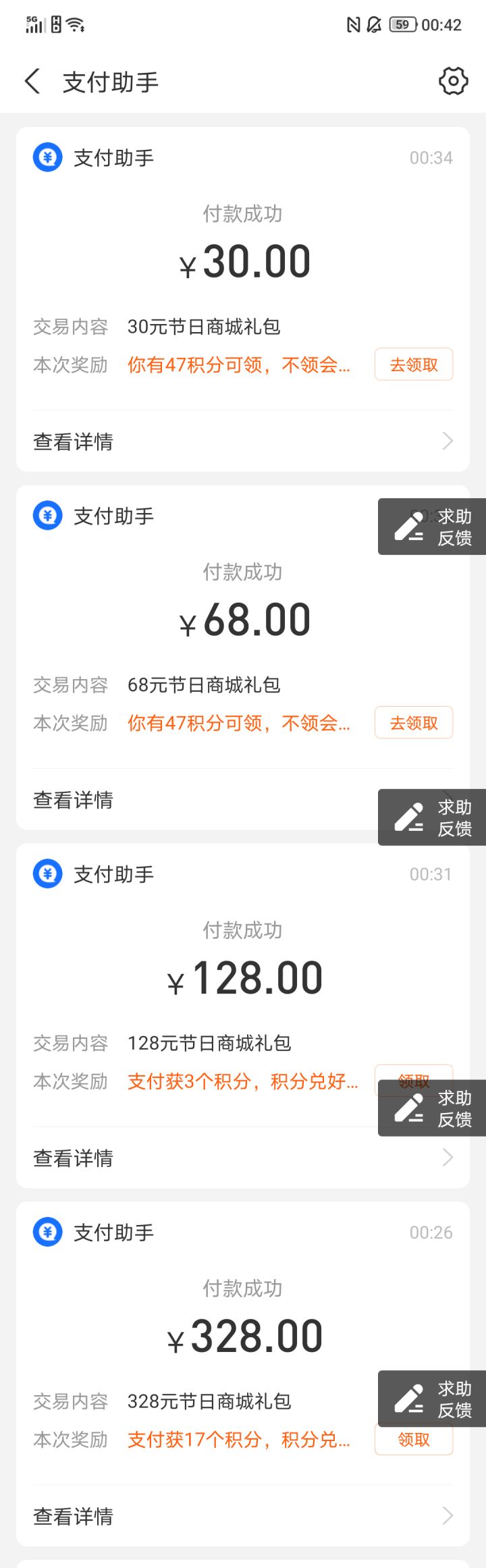The width and height of the screenshot is (486, 1568).
Task: Click 去领取 on the ¥30.00 payment
Action: [x=414, y=365]
